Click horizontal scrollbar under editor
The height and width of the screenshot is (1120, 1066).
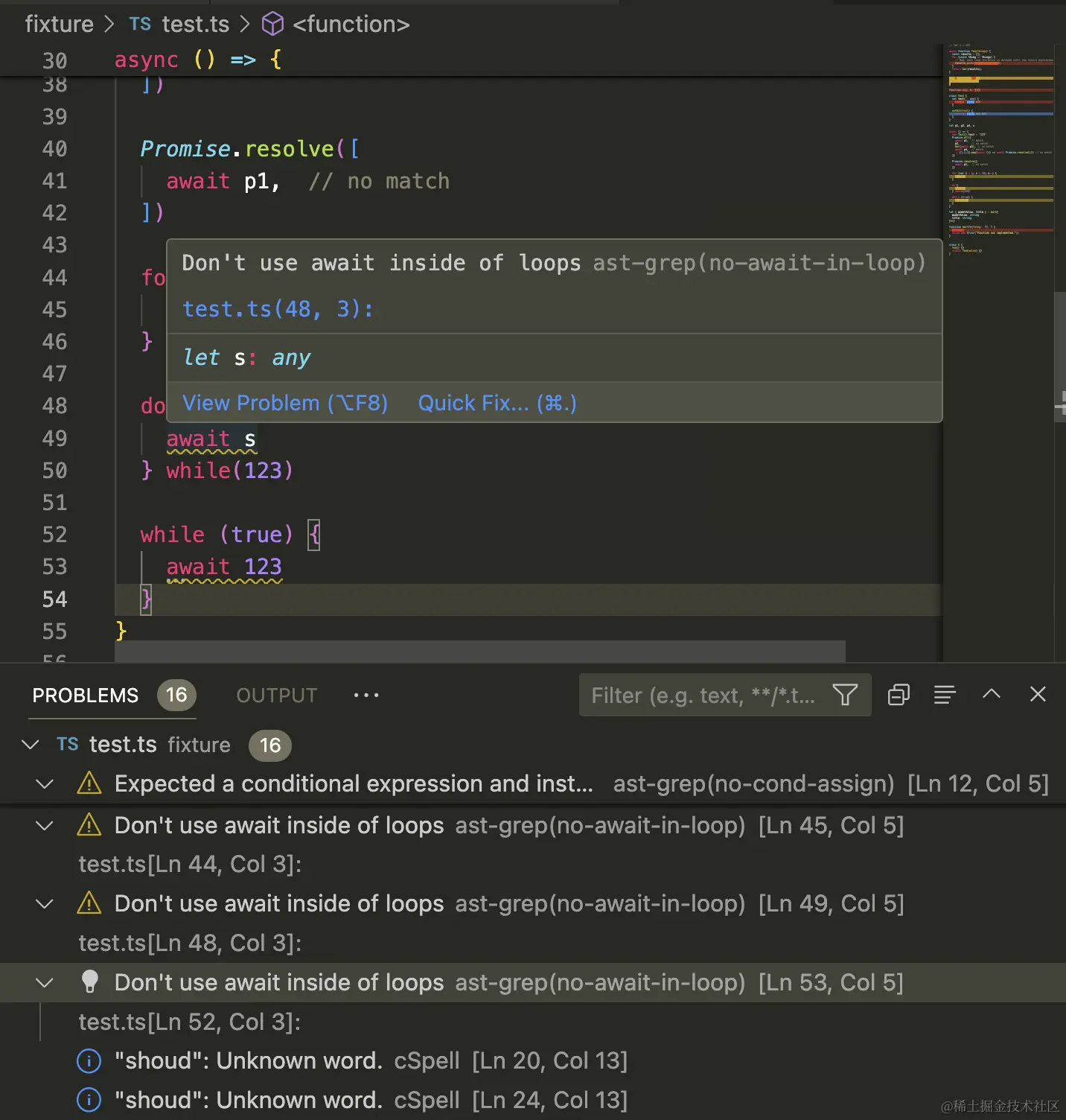coord(480,651)
